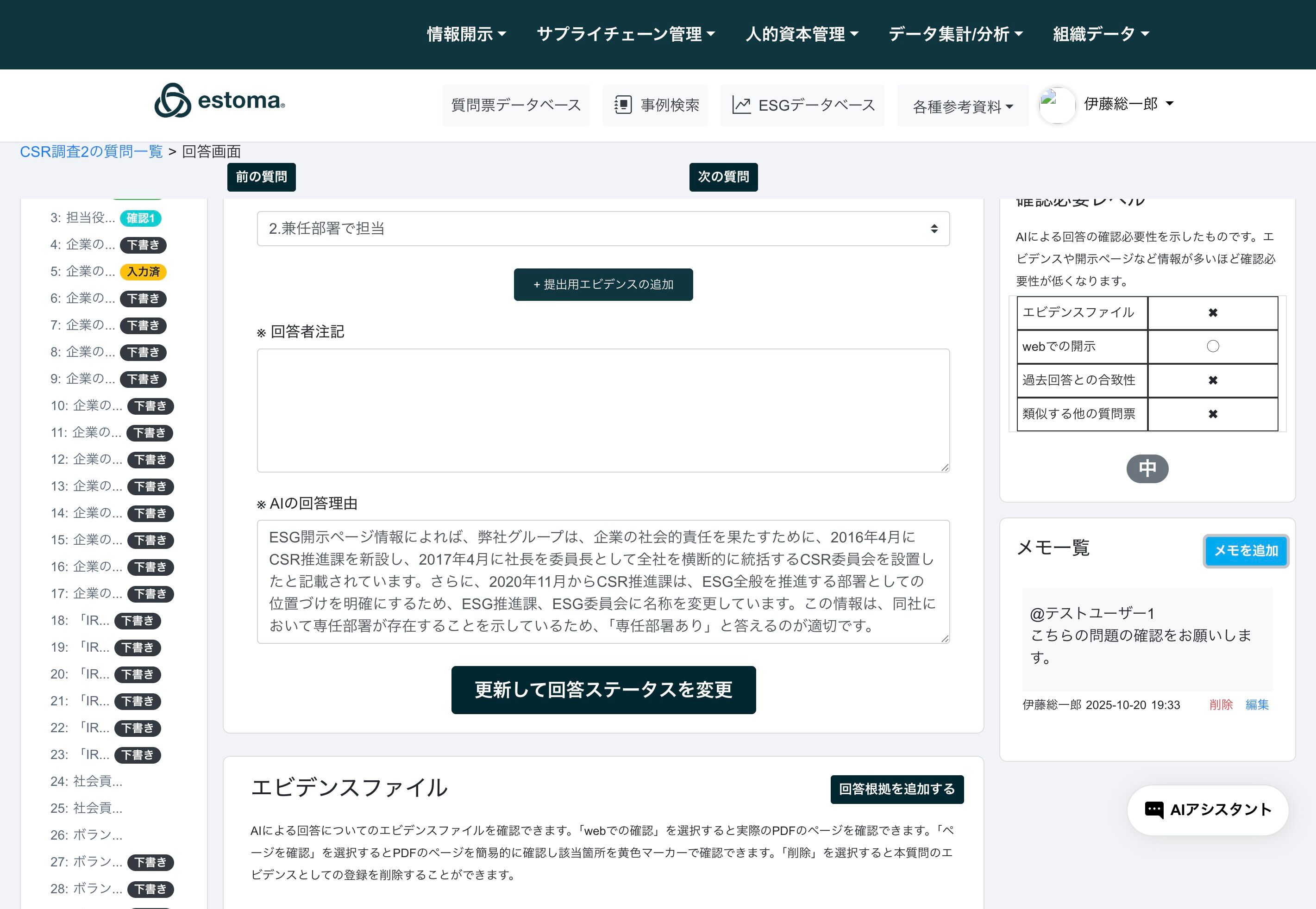Viewport: 1316px width, 909px height.
Task: Click the user avatar image
Action: click(x=1056, y=105)
